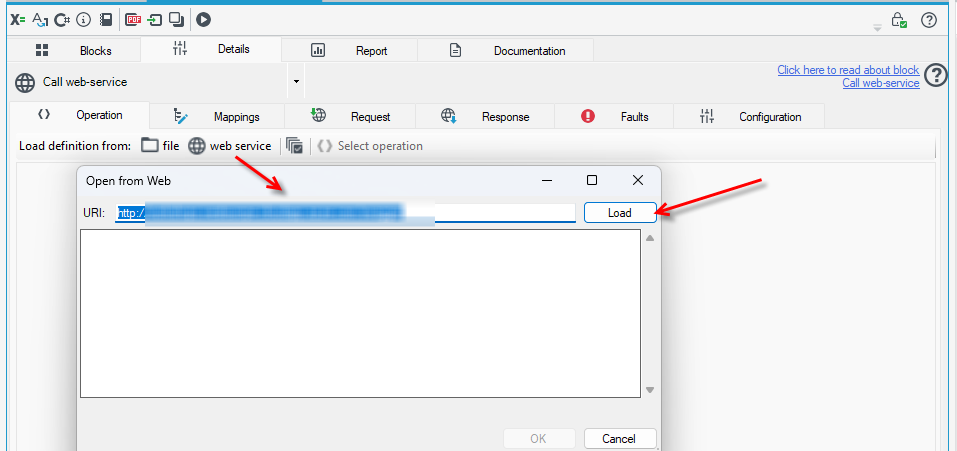Load definition from web service

pyautogui.click(x=229, y=146)
